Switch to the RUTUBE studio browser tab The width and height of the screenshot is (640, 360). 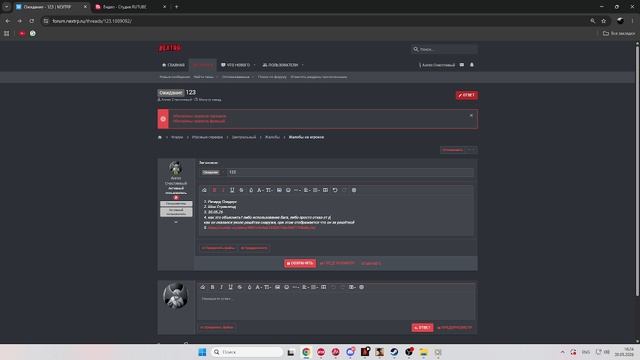130,7
